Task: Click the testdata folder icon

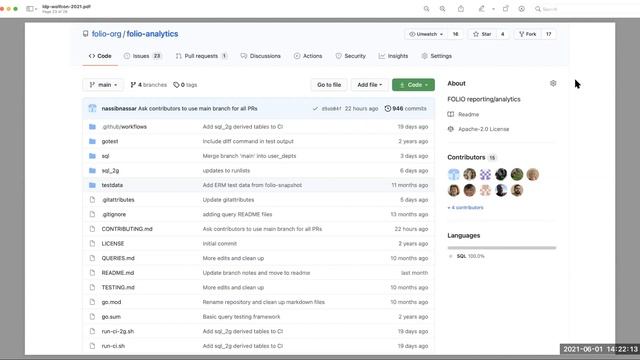Action: (92, 185)
